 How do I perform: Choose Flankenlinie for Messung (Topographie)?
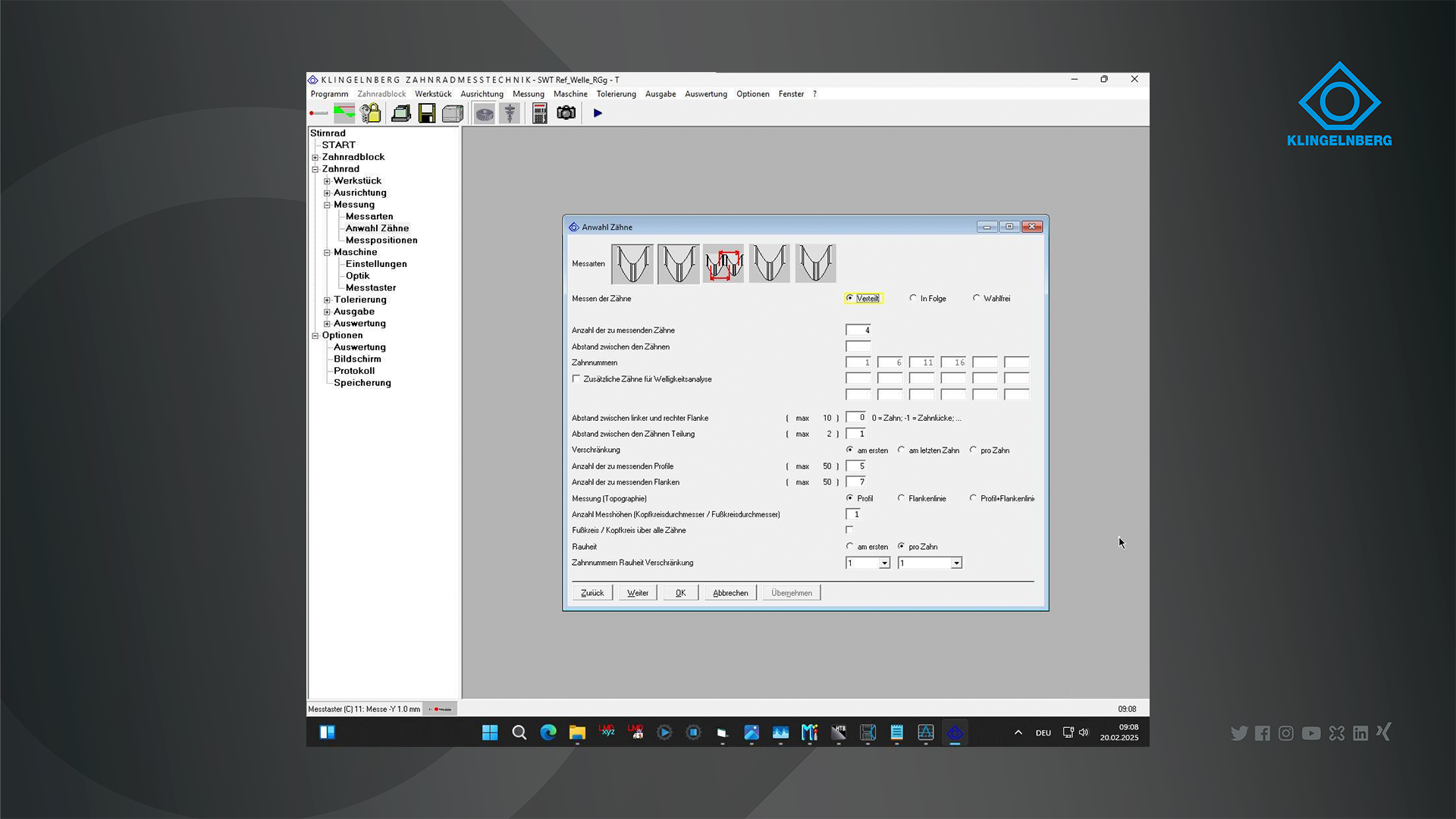click(901, 498)
